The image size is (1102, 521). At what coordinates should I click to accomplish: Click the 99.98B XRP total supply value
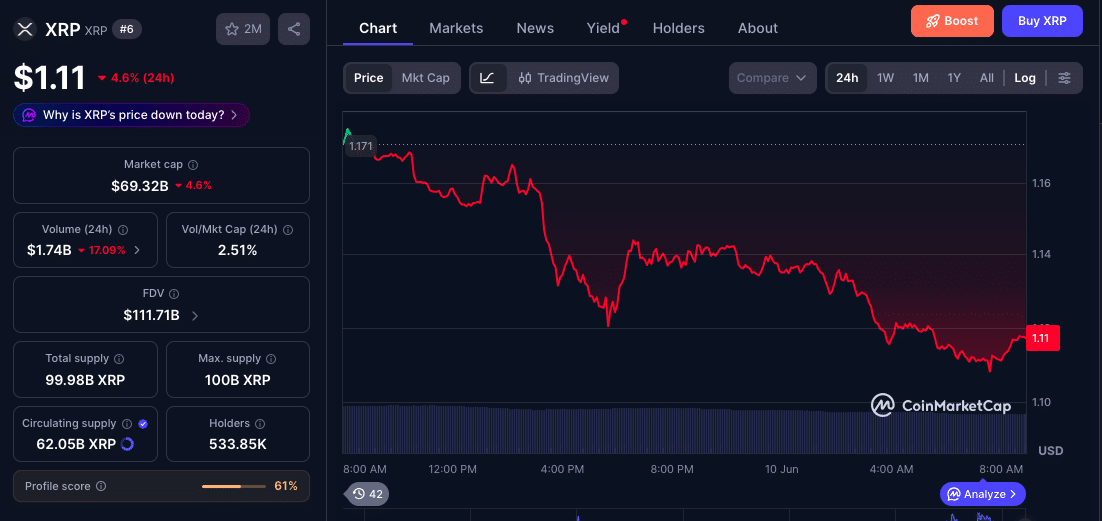pos(86,380)
